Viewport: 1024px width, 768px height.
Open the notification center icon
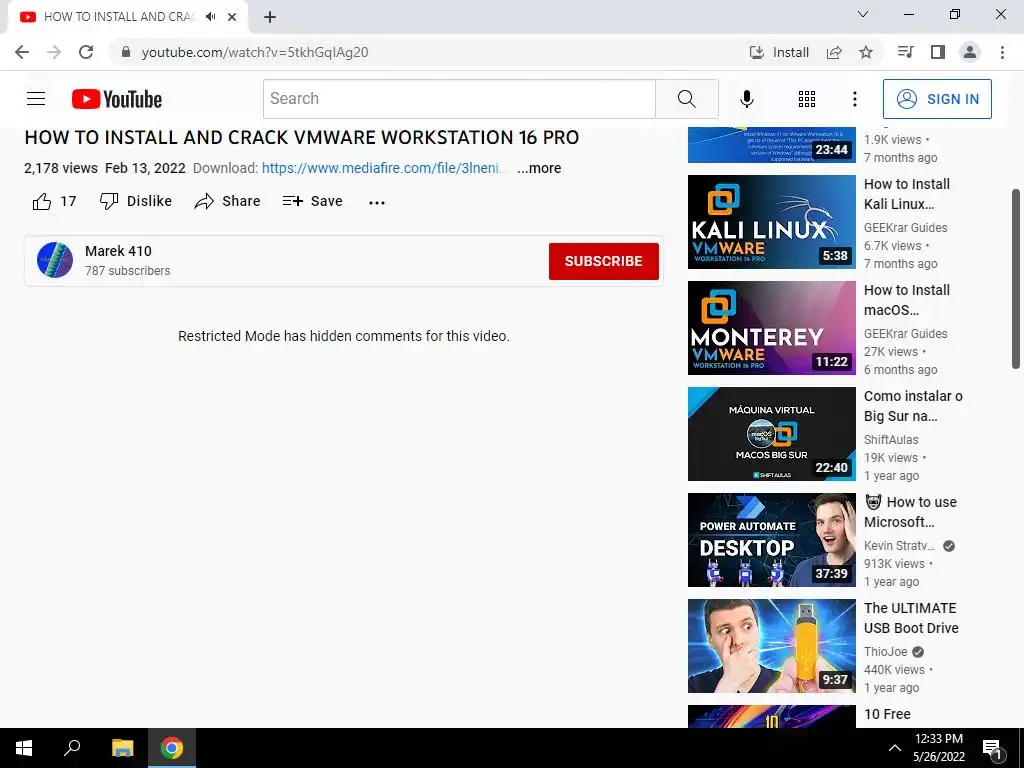(993, 750)
